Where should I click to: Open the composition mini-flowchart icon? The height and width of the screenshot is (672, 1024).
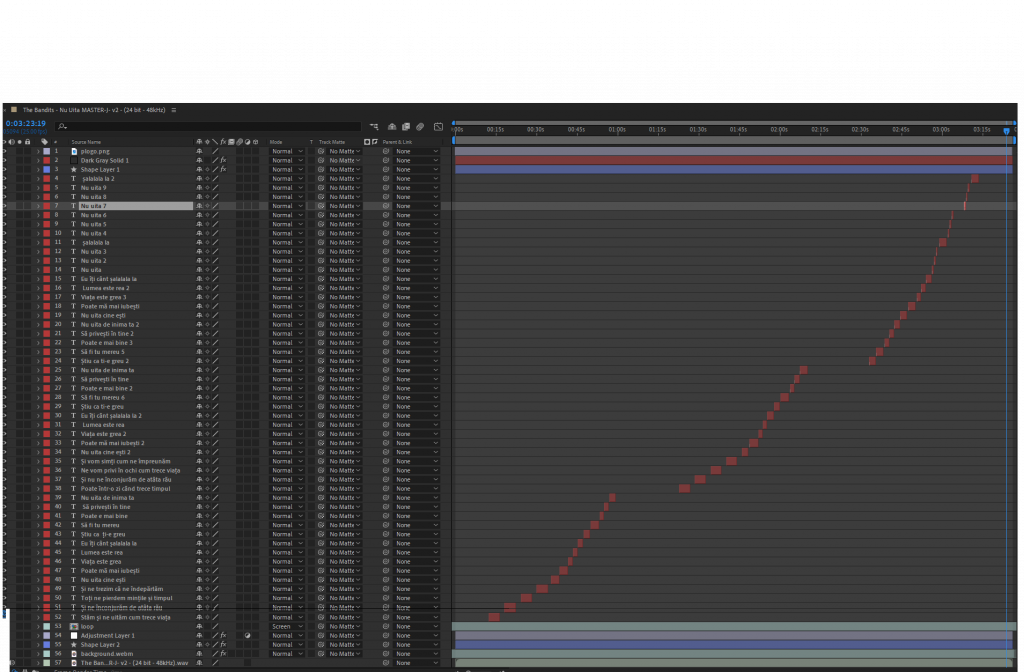pyautogui.click(x=374, y=127)
